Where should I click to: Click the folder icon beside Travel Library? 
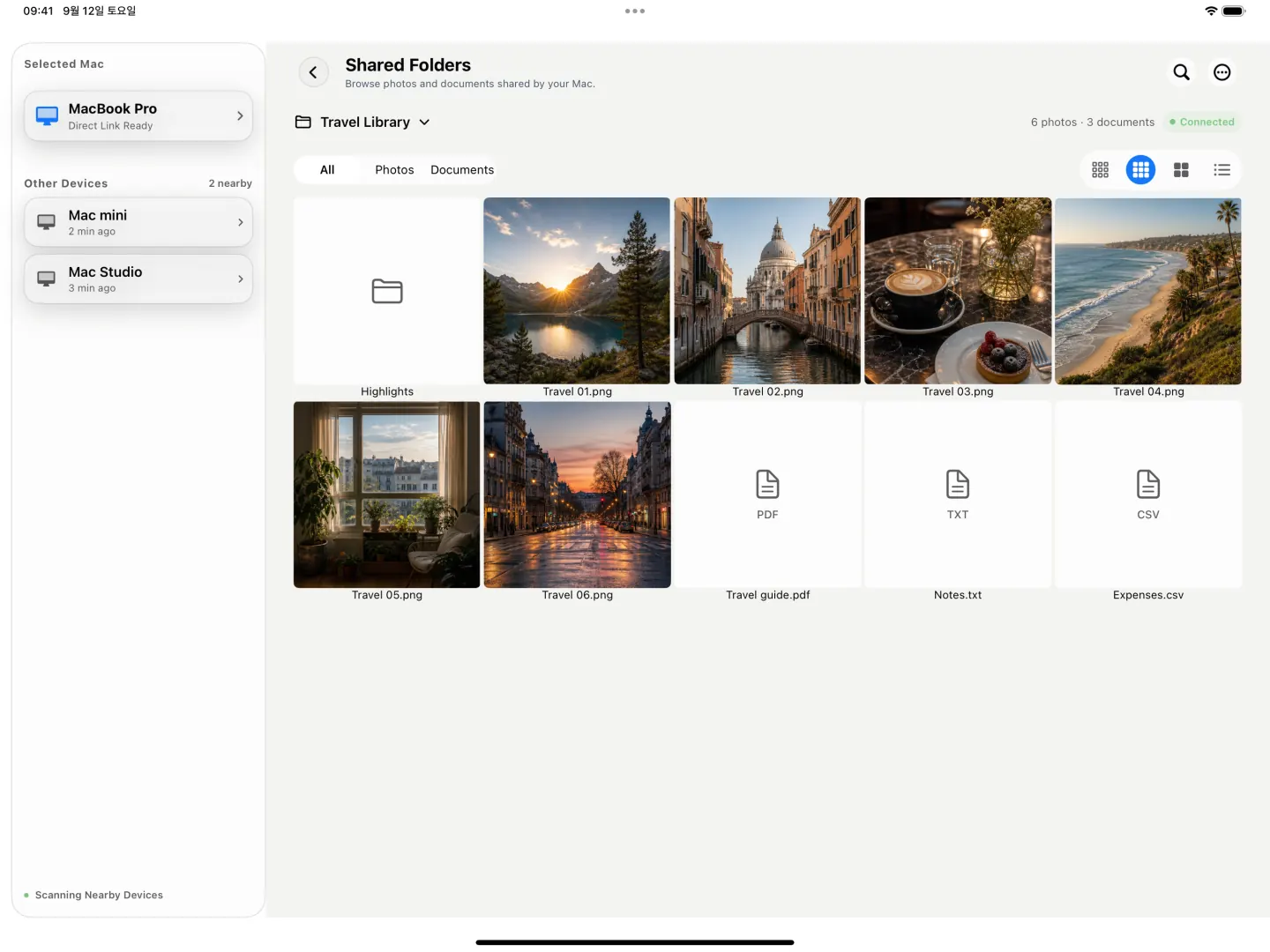coord(303,122)
